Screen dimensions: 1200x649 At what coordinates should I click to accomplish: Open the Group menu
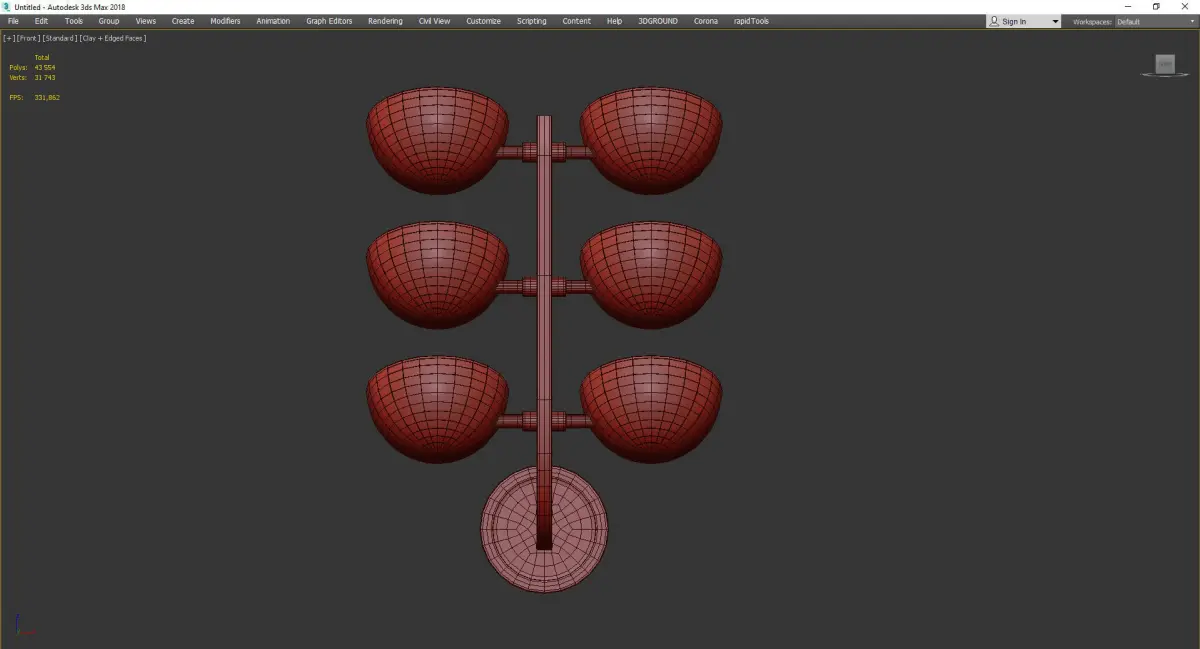(109, 21)
